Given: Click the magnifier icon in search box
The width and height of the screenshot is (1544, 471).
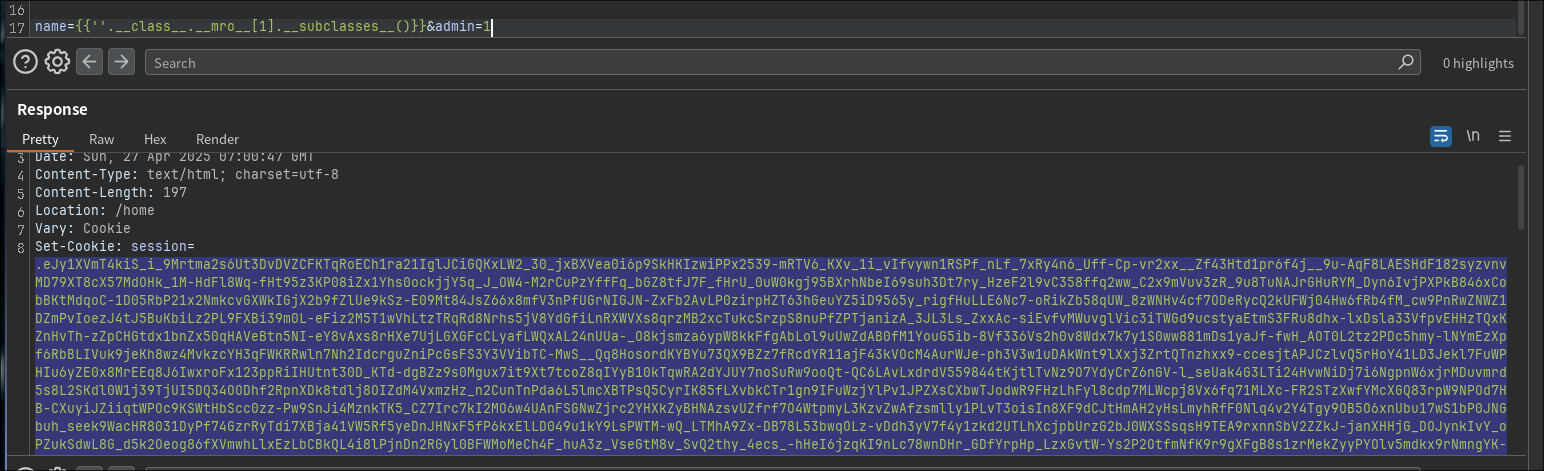Looking at the screenshot, I should coord(1406,62).
